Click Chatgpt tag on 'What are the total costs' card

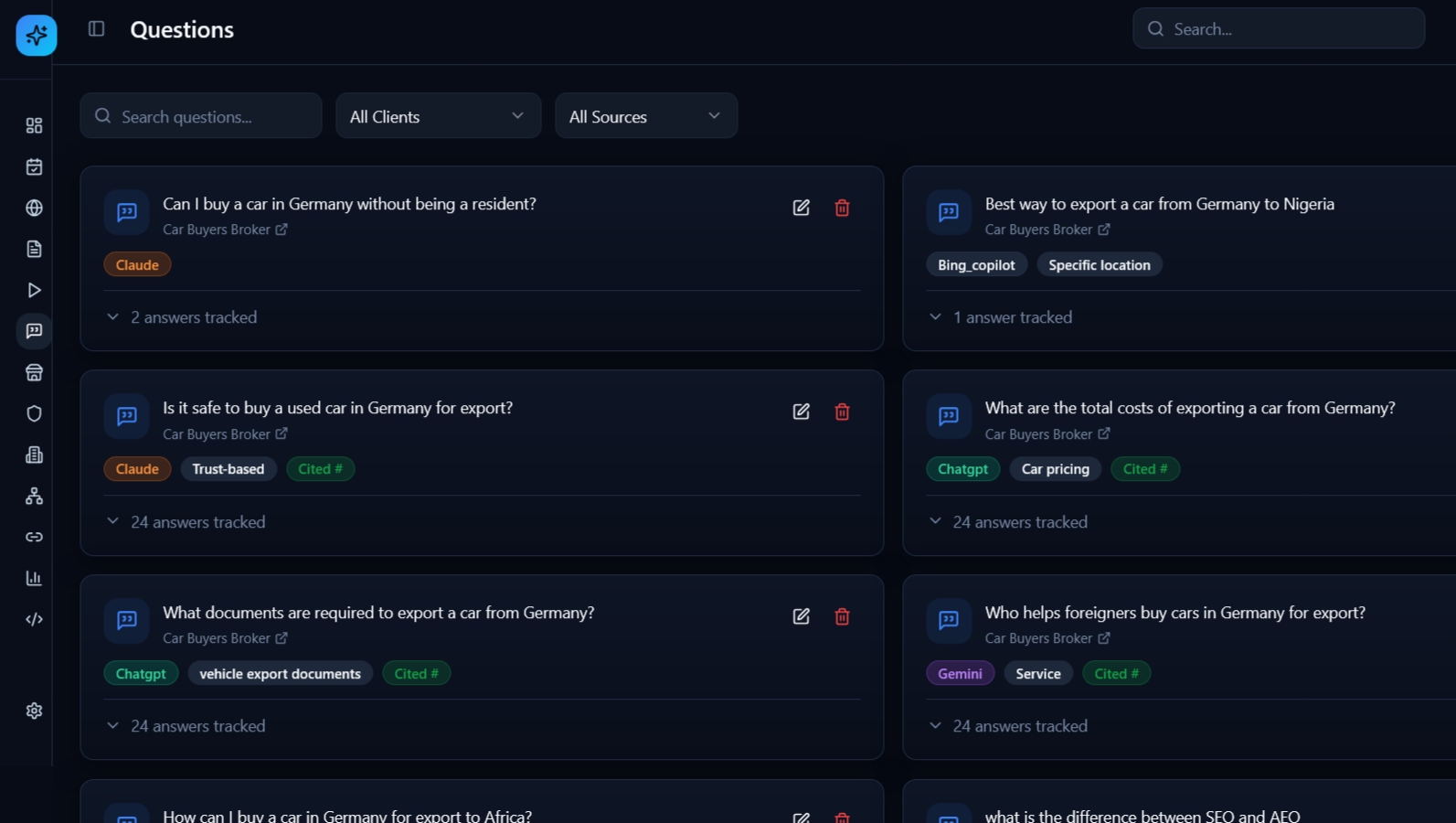tap(963, 469)
